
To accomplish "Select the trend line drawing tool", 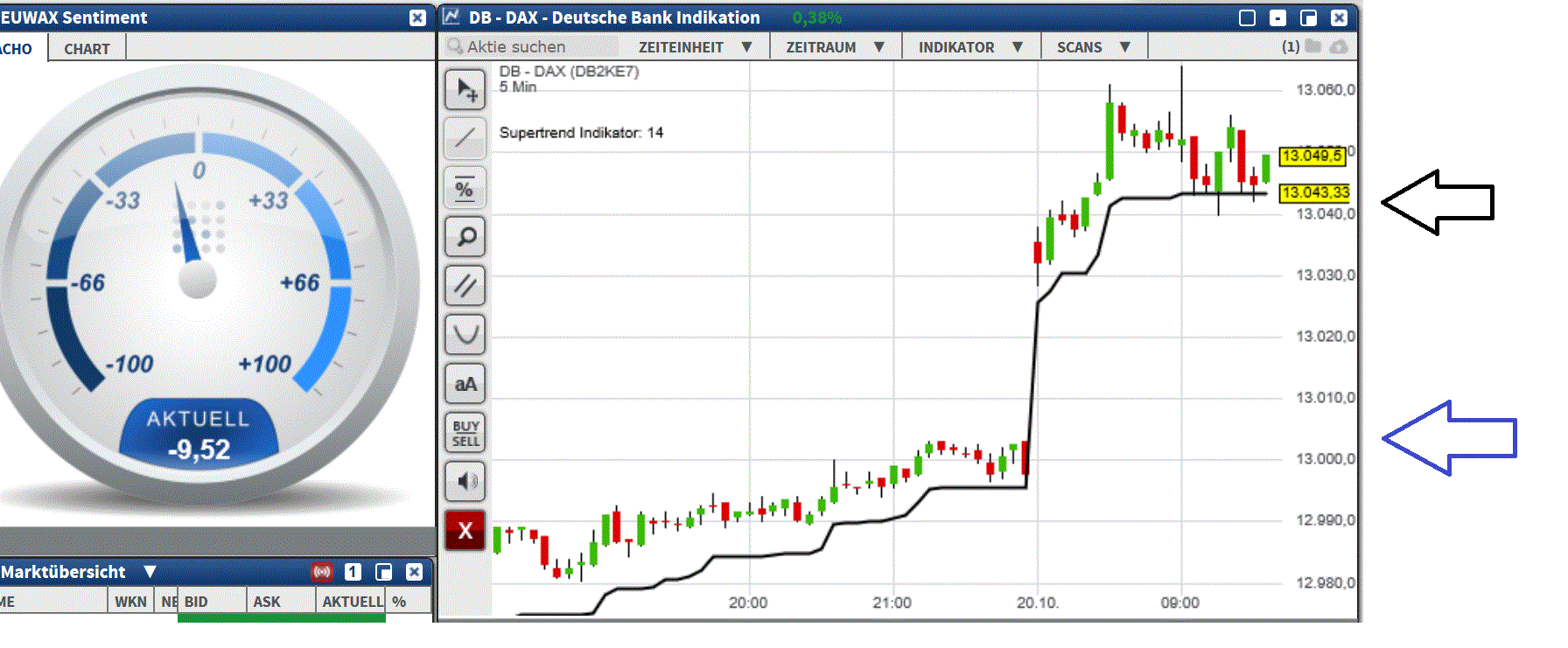I will (465, 137).
